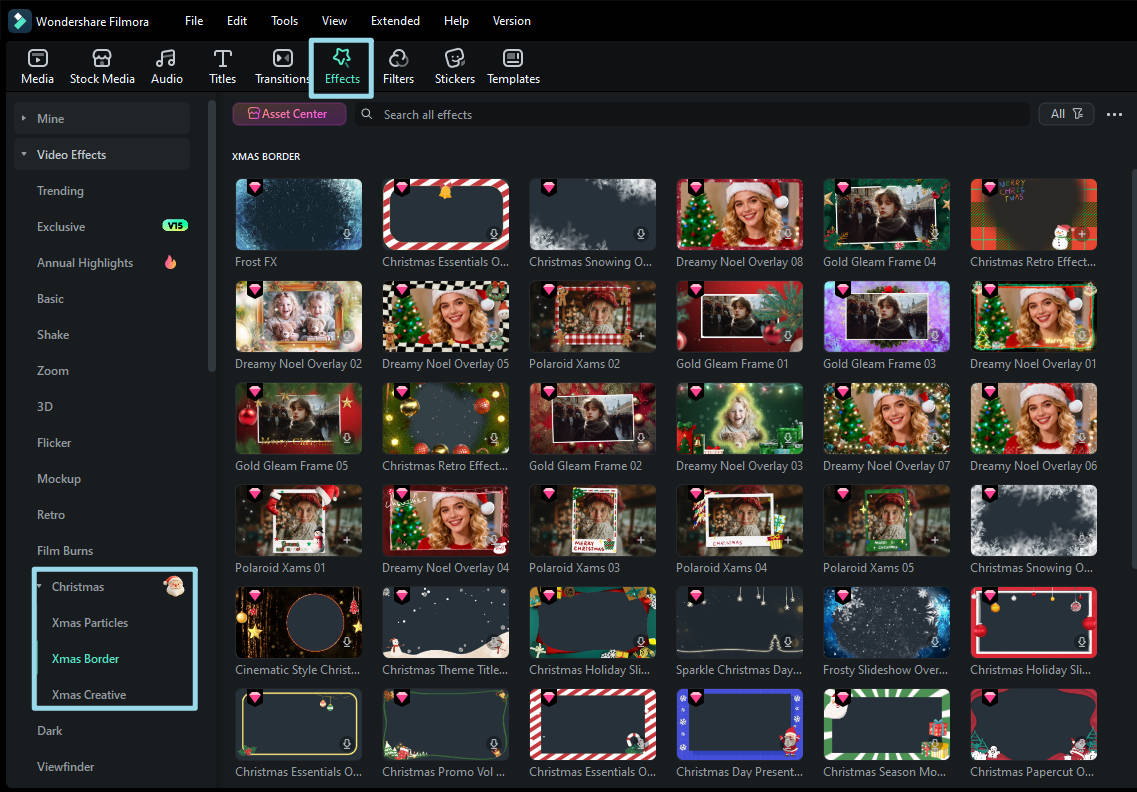Viewport: 1137px width, 792px height.
Task: Open the File menu
Action: click(194, 21)
